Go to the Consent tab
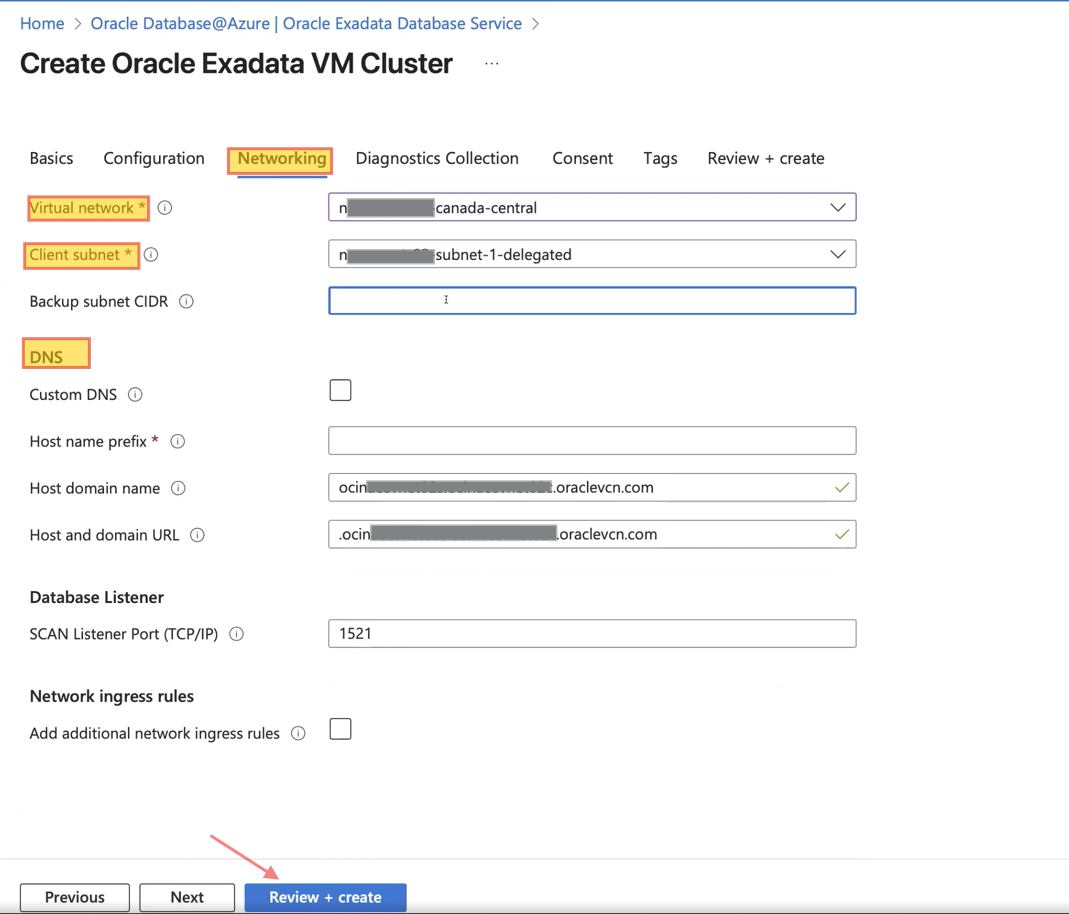This screenshot has width=1069, height=914. [x=582, y=158]
